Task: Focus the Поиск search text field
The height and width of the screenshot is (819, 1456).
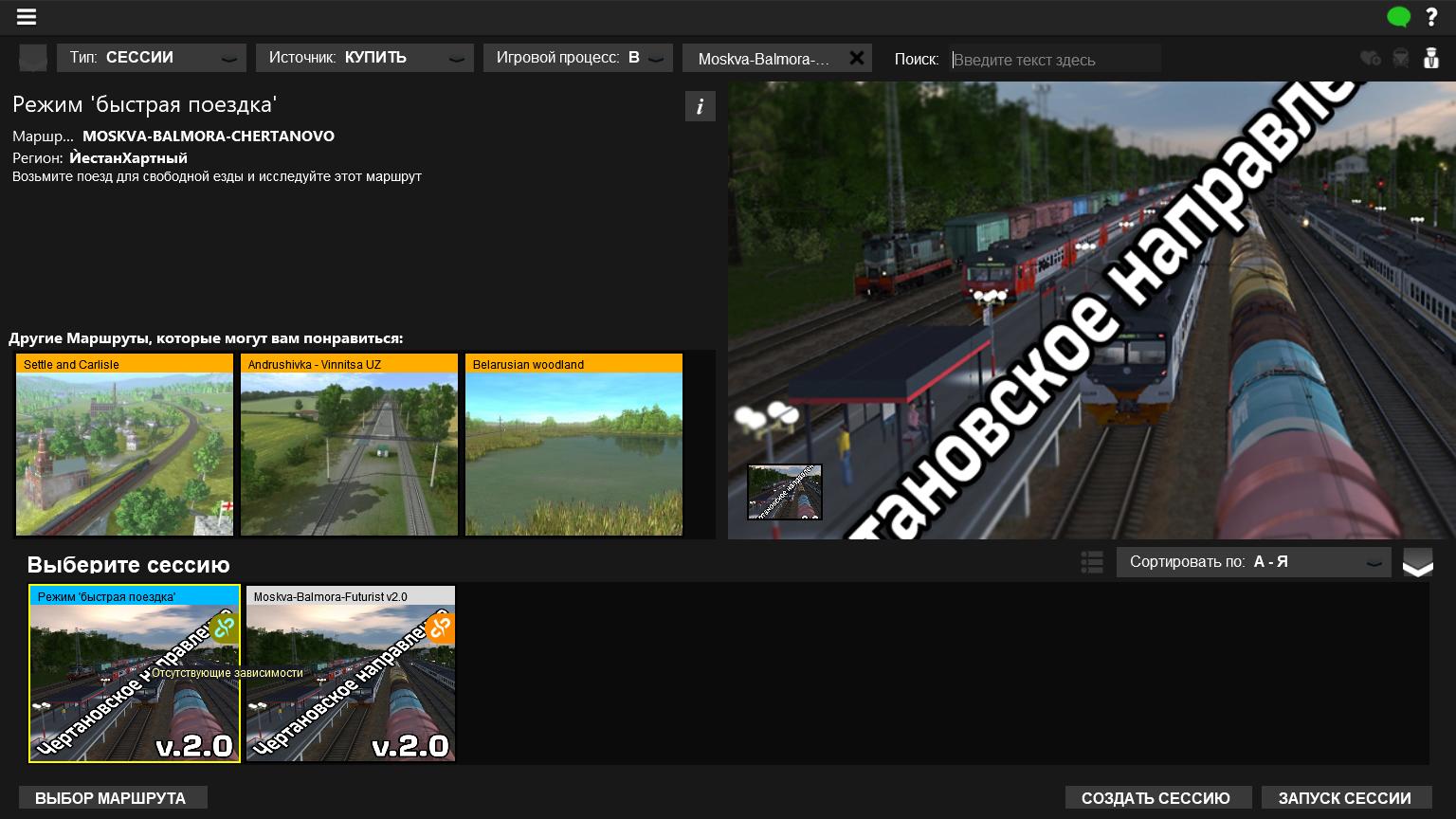Action: coord(1056,59)
